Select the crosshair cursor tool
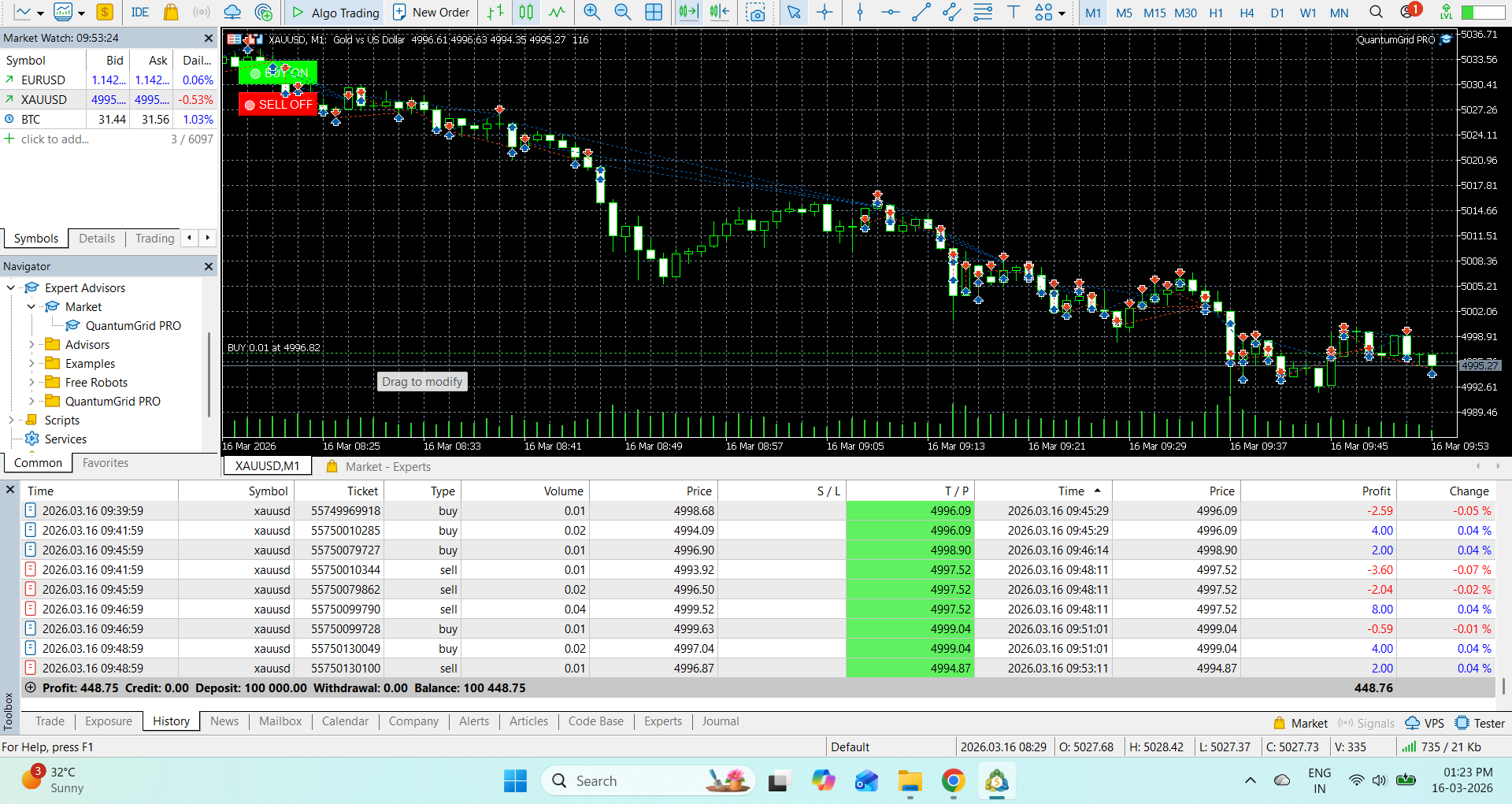Viewport: 1512px width, 804px height. pyautogui.click(x=825, y=12)
